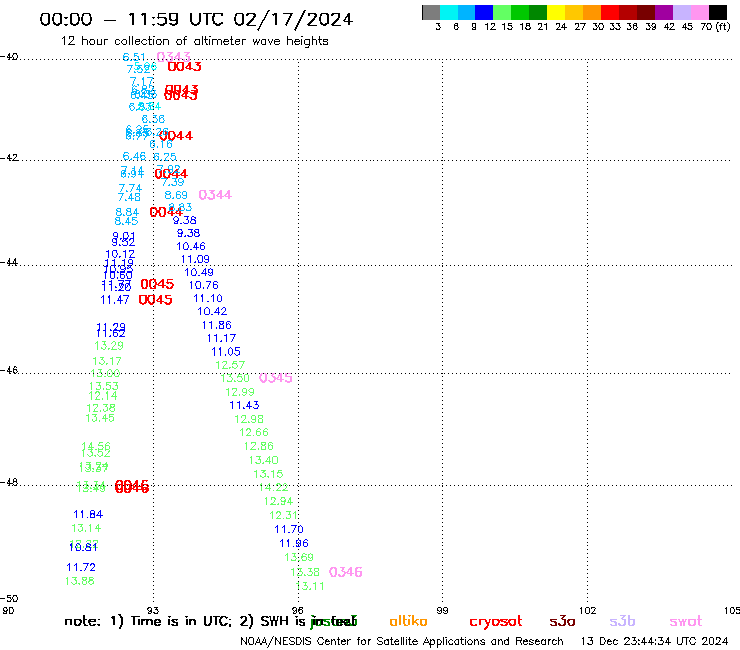
Task: Click the wave height value '11.43'
Action: [x=244, y=405]
